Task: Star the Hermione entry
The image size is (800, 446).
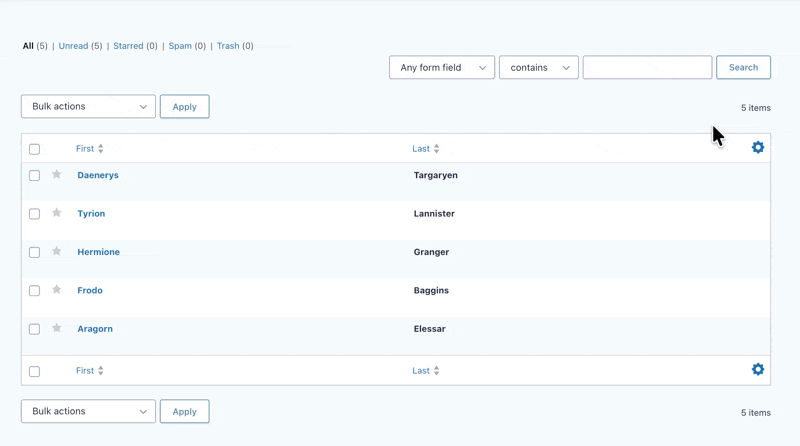Action: coord(57,252)
